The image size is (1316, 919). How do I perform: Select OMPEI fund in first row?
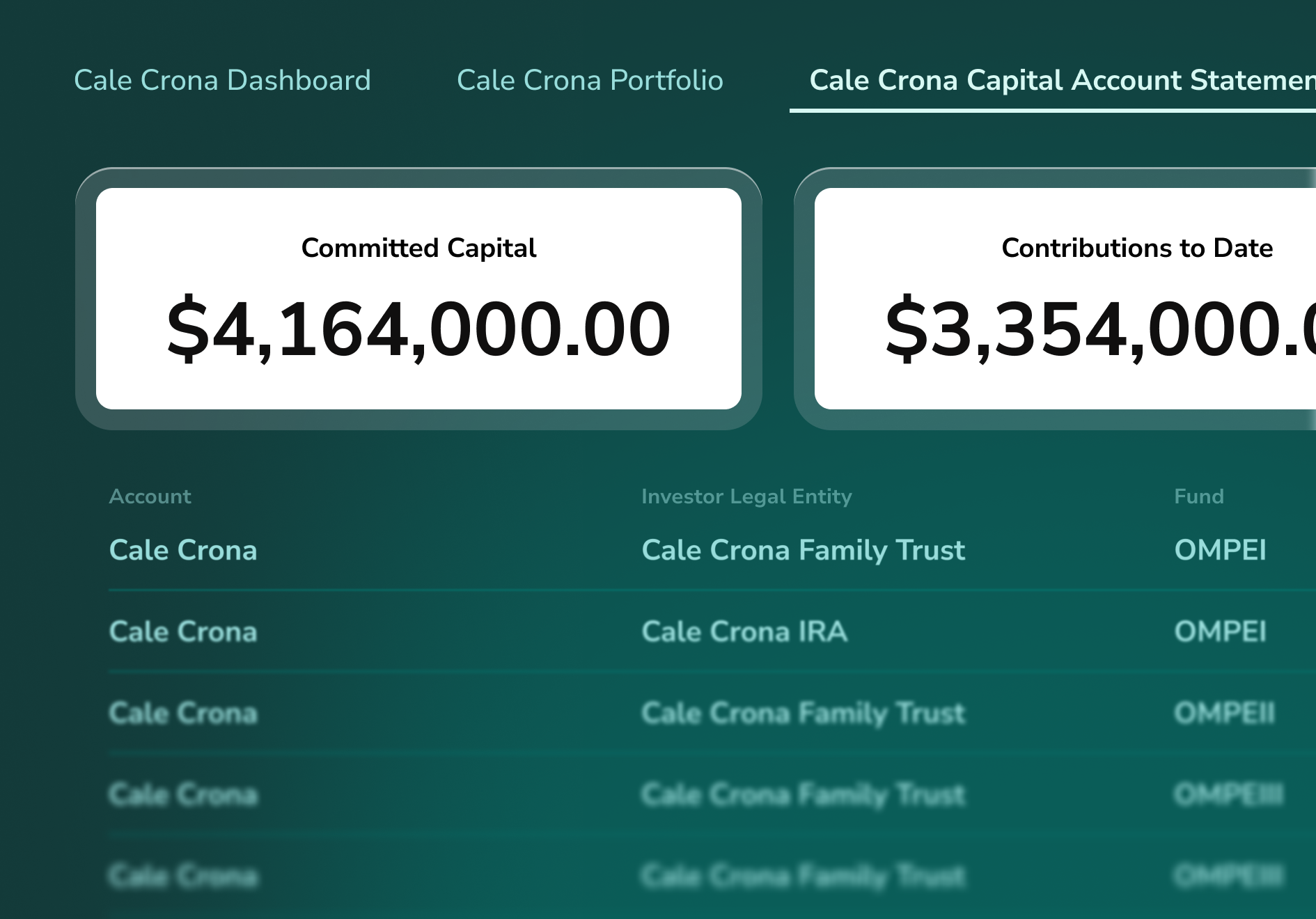coord(1220,550)
